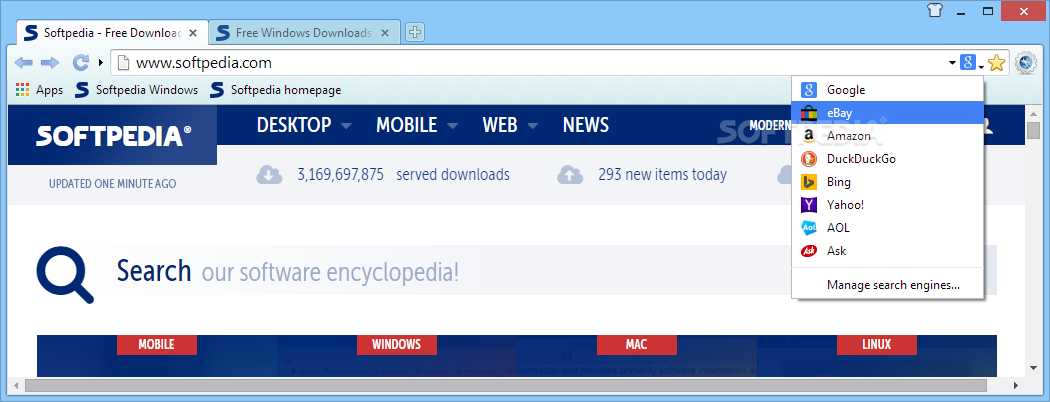Click the 3,169,697,875 served downloads text
Viewport: 1050px width, 402px height.
click(403, 175)
